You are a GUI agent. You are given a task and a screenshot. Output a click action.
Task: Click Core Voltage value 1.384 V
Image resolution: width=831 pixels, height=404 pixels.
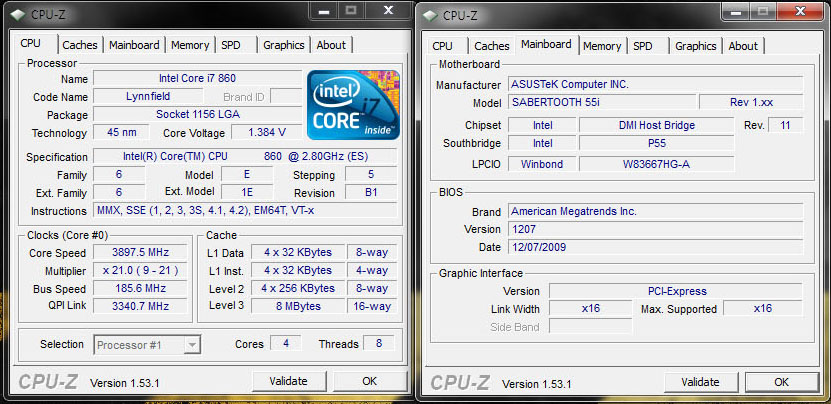pyautogui.click(x=267, y=132)
